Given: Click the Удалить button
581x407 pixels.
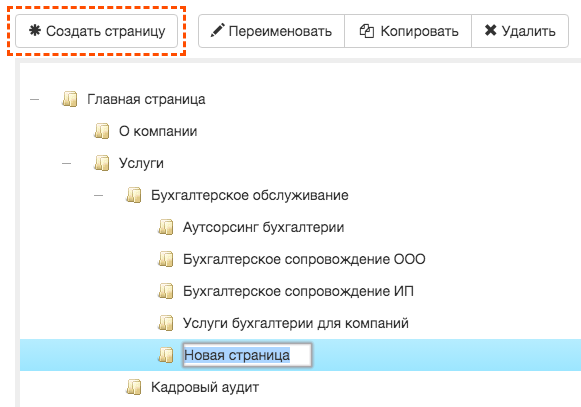Looking at the screenshot, I should point(520,31).
